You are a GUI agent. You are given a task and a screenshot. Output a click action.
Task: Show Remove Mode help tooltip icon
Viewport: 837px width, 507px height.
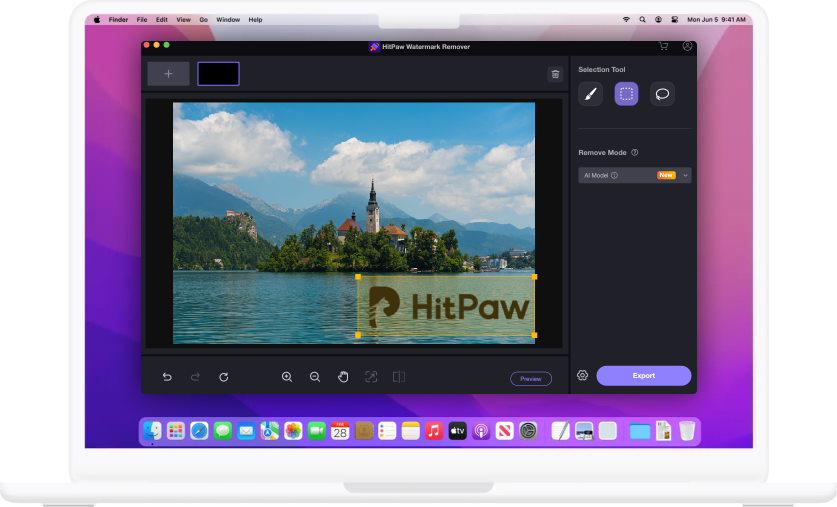pos(635,153)
